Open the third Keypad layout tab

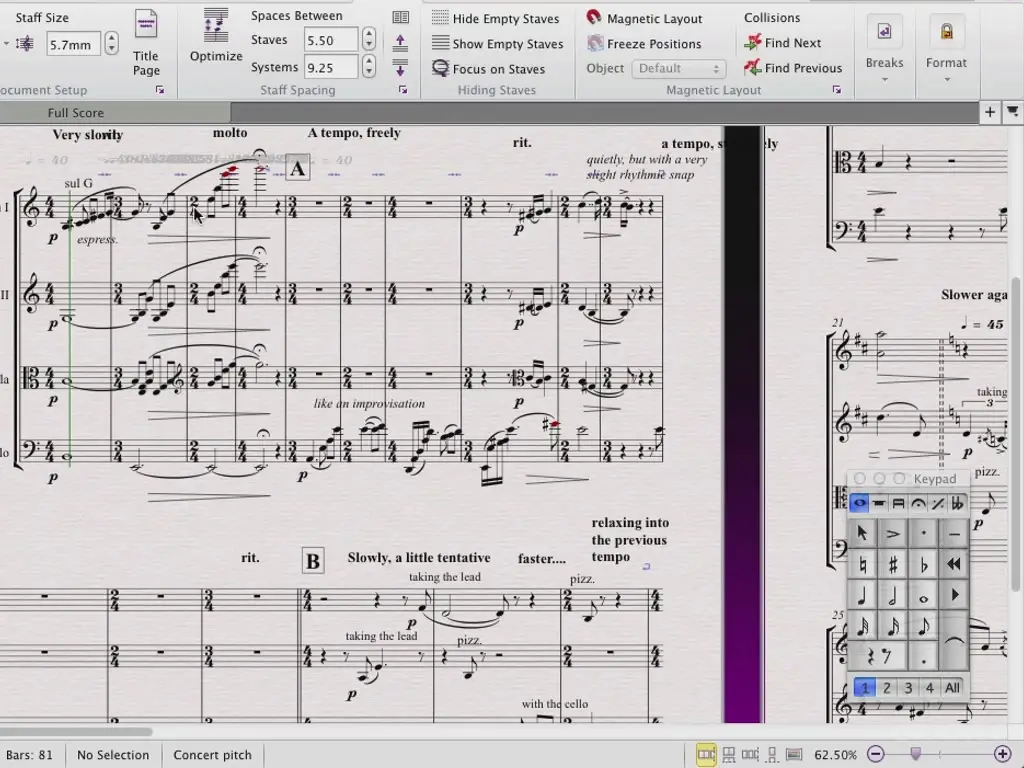[x=899, y=503]
